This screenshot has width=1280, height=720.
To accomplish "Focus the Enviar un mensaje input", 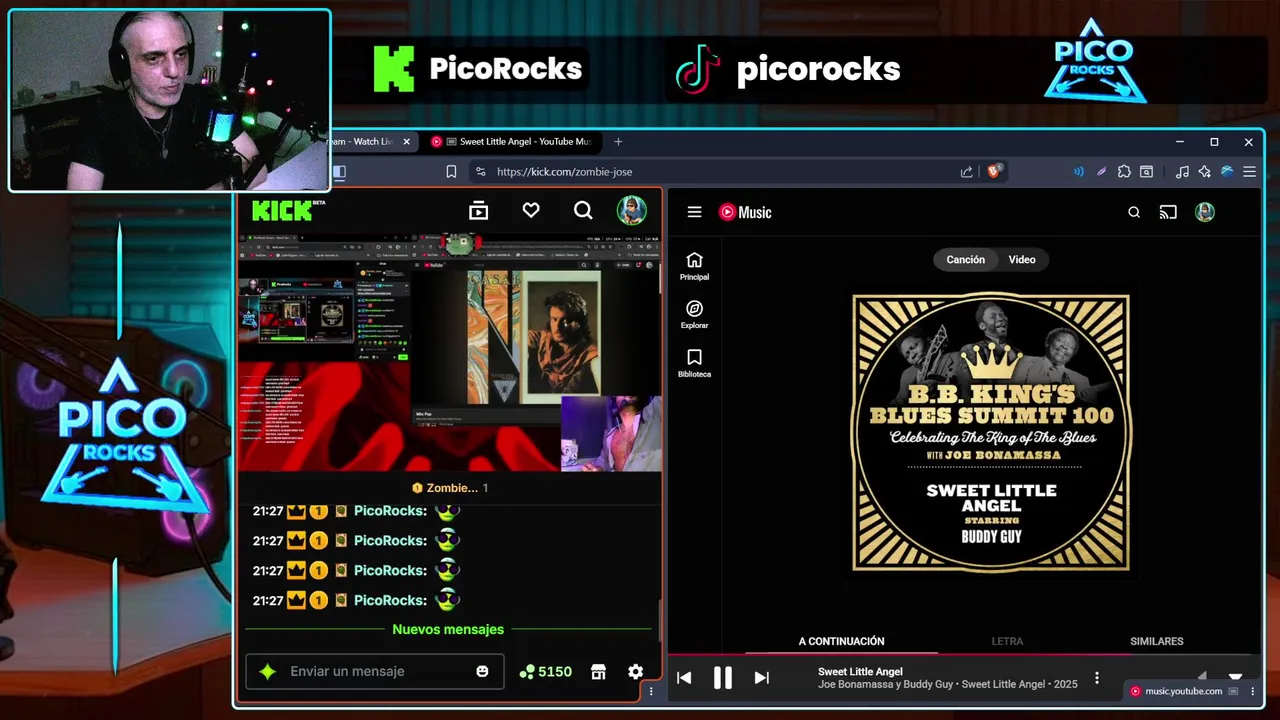I will [x=375, y=671].
